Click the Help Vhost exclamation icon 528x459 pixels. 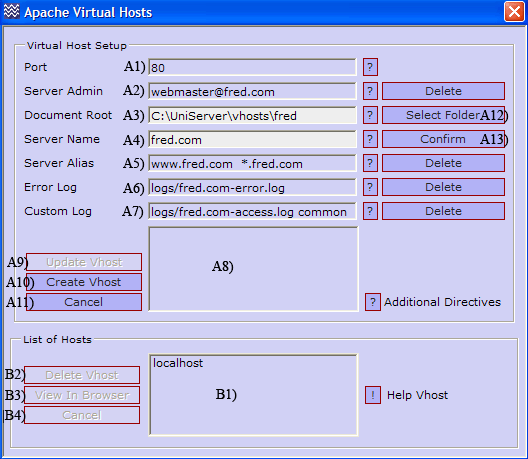373,395
